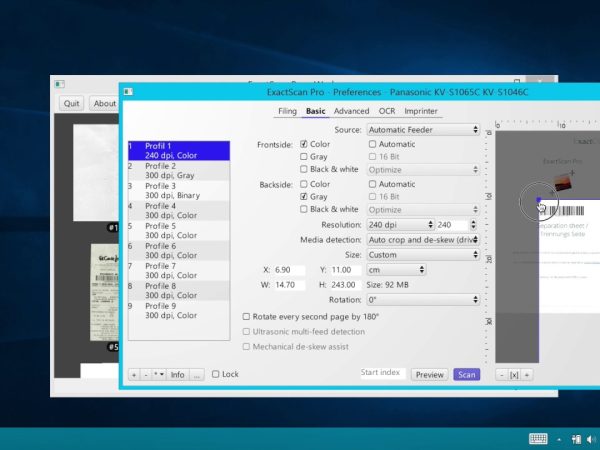The height and width of the screenshot is (450, 600).
Task: Zoom out the preview with - button
Action: coord(502,375)
